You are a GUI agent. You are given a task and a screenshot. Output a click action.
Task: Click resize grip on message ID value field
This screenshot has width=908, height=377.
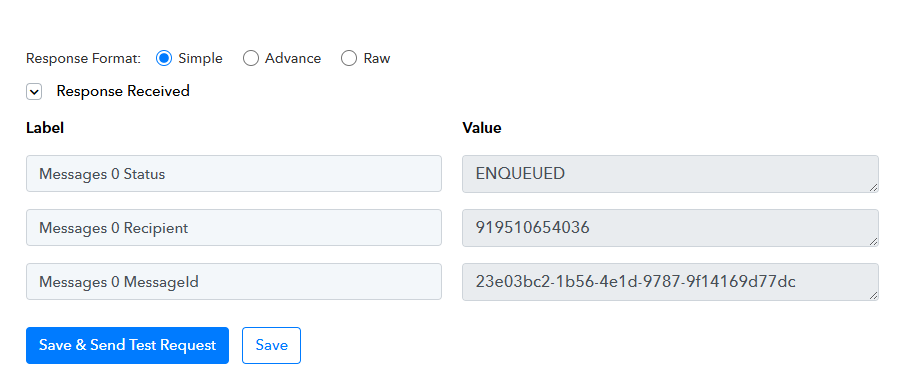pos(873,295)
